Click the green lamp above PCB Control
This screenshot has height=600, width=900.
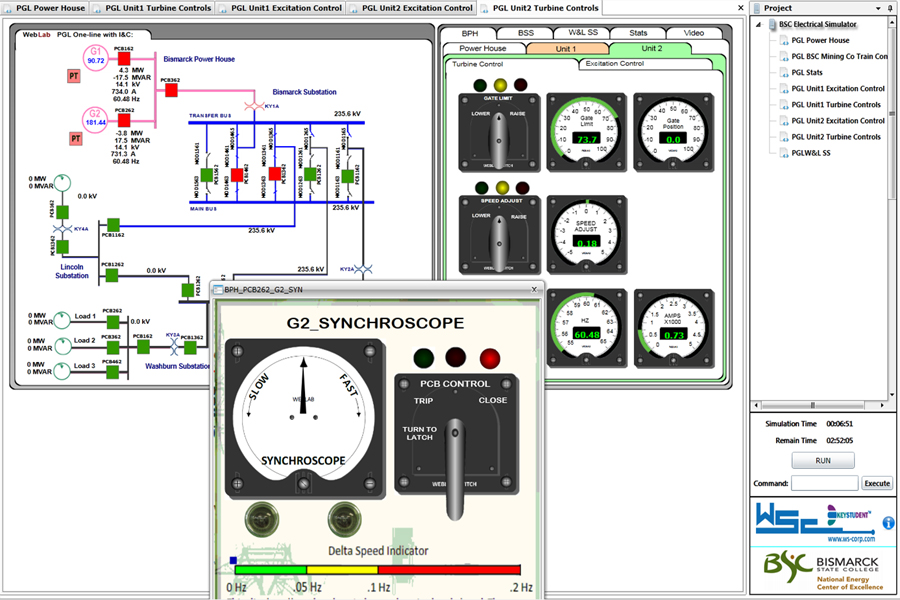[424, 358]
